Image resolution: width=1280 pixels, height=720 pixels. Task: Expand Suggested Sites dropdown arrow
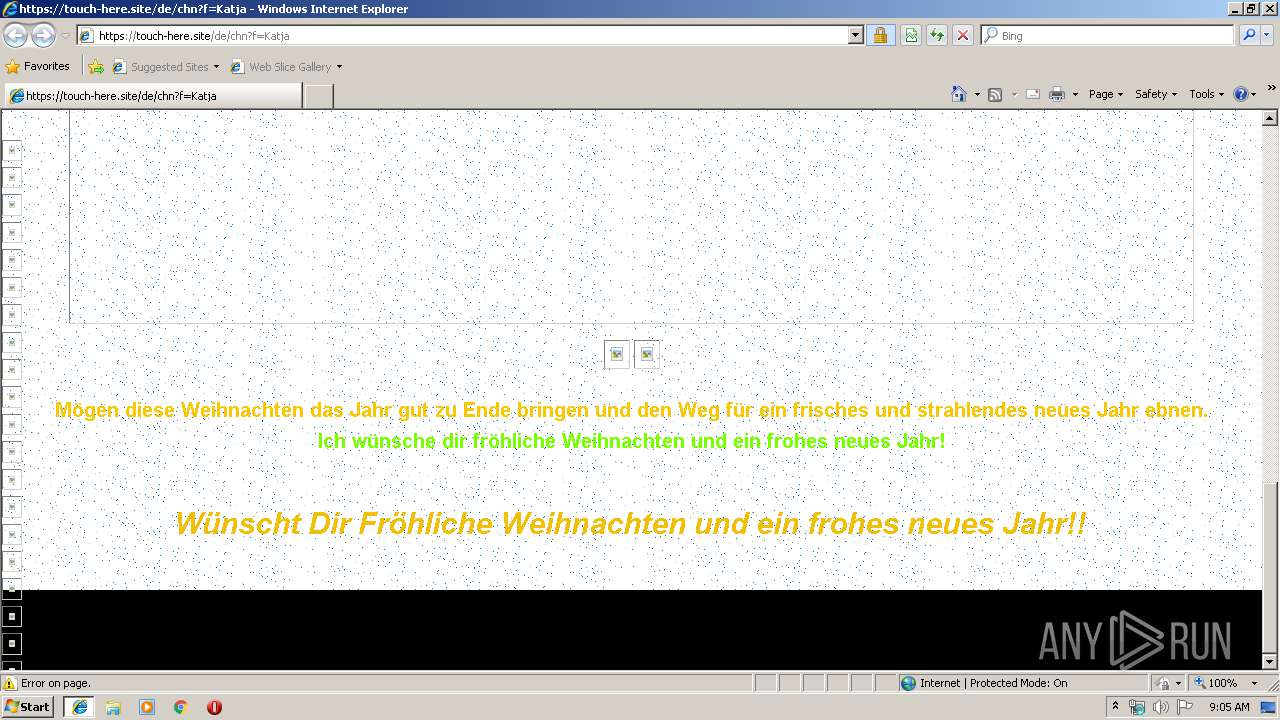(x=216, y=67)
